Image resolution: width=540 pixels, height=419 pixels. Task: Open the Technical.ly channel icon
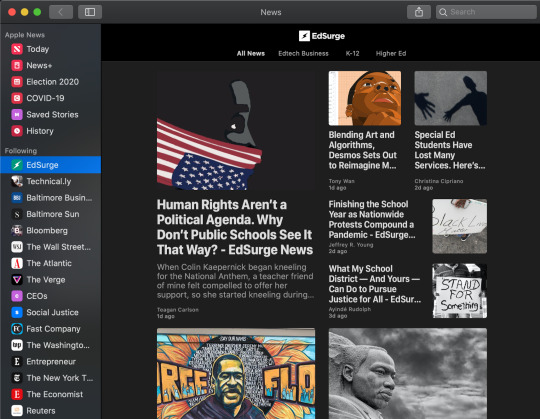tap(17, 181)
